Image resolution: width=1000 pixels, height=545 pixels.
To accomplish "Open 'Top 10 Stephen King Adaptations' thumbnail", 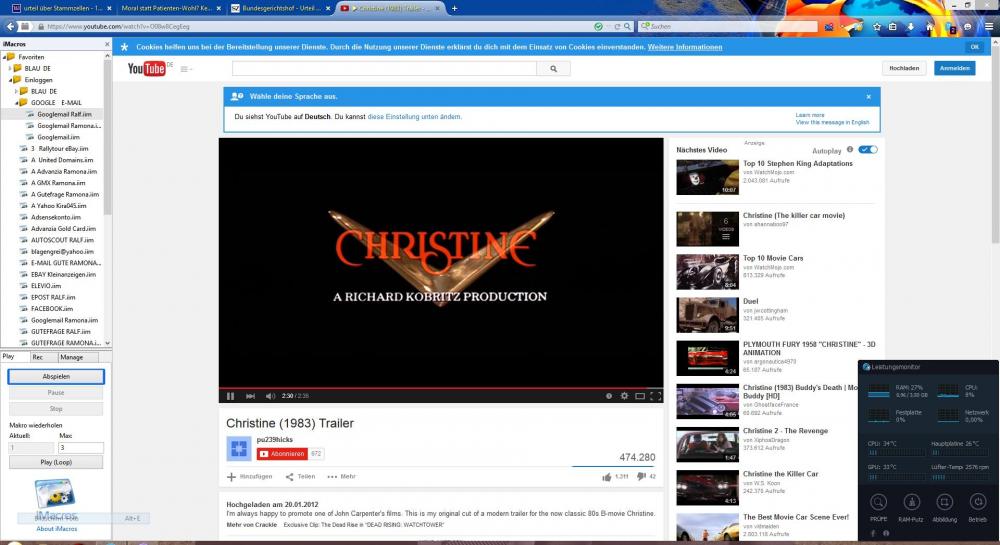I will pyautogui.click(x=707, y=177).
